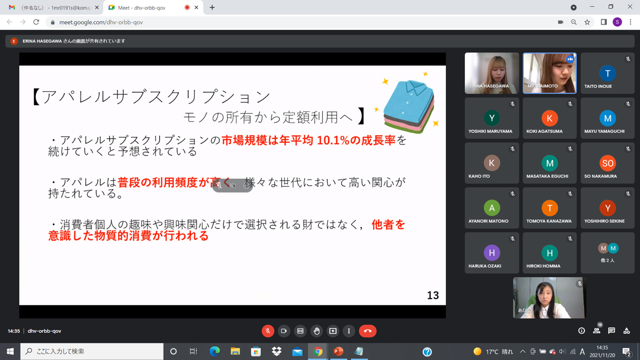Turn on captions in the call bar

[300, 331]
